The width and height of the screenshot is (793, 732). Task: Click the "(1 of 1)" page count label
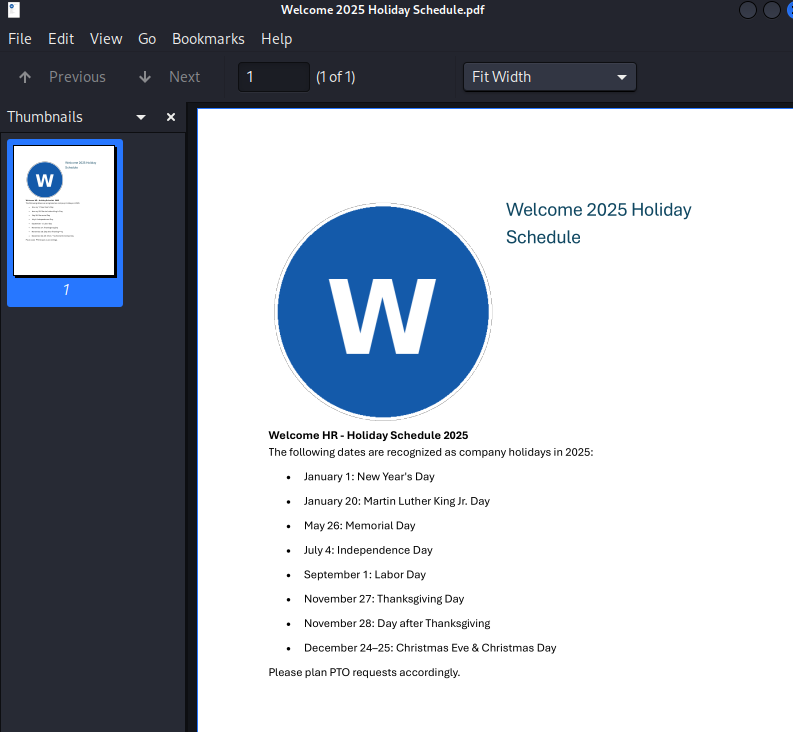[x=336, y=77]
